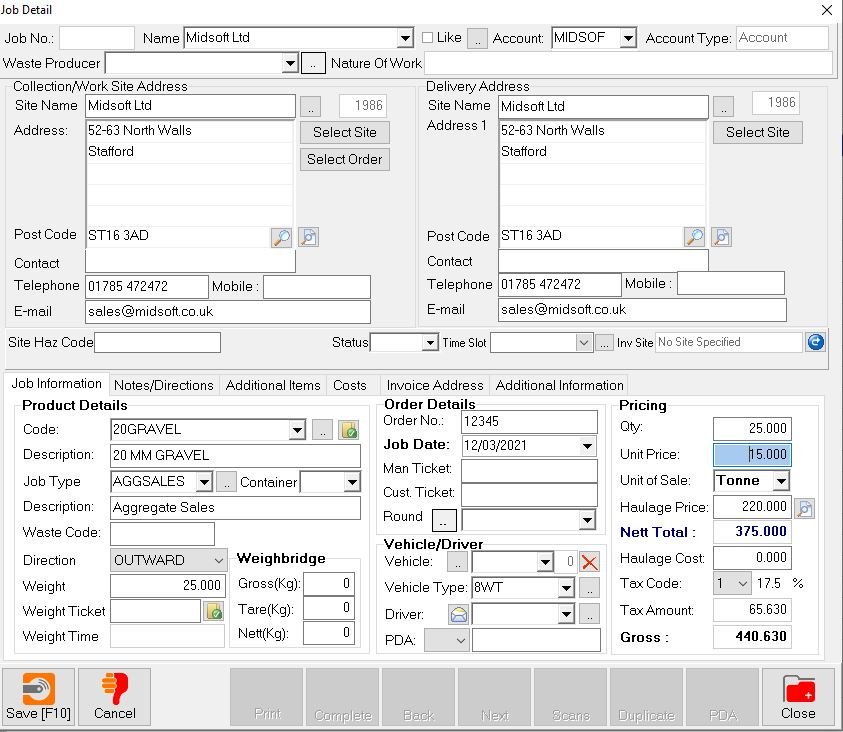Clear vehicle with red X icon
This screenshot has height=732, width=843.
click(x=590, y=563)
